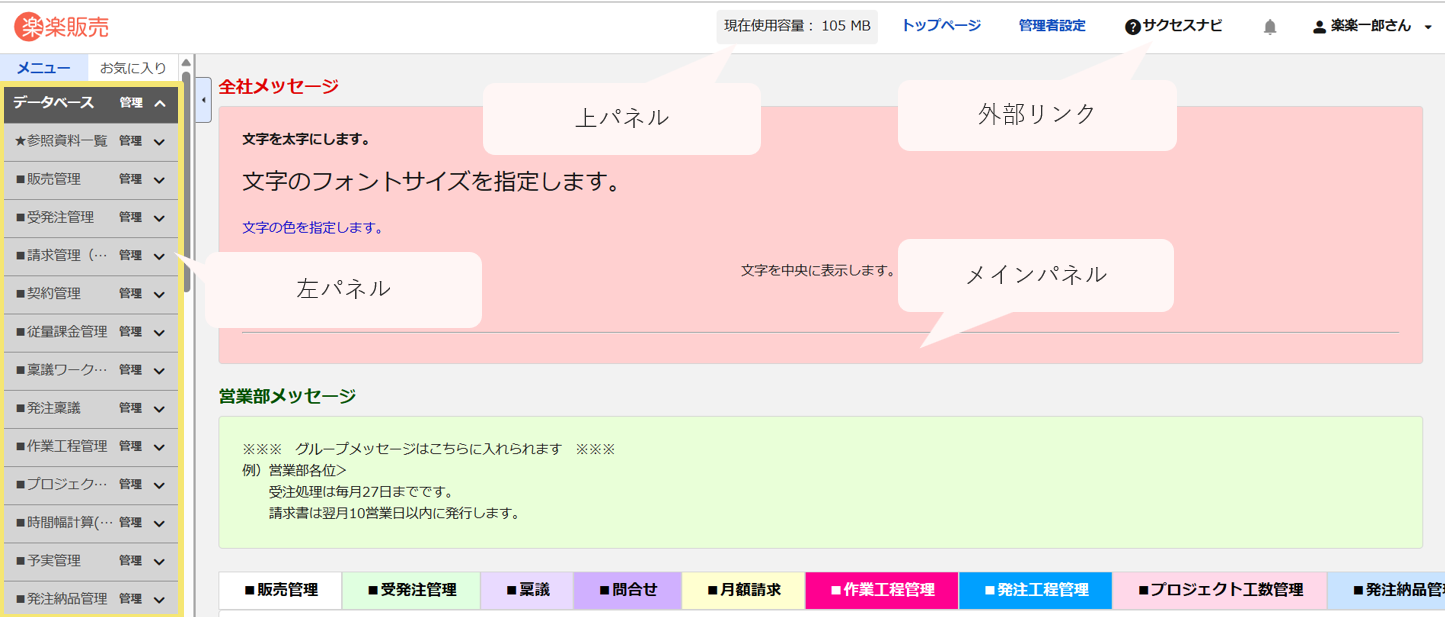Click the blue text 文字の色を指定します。
Viewport: 1445px width, 617px height.
tap(313, 228)
